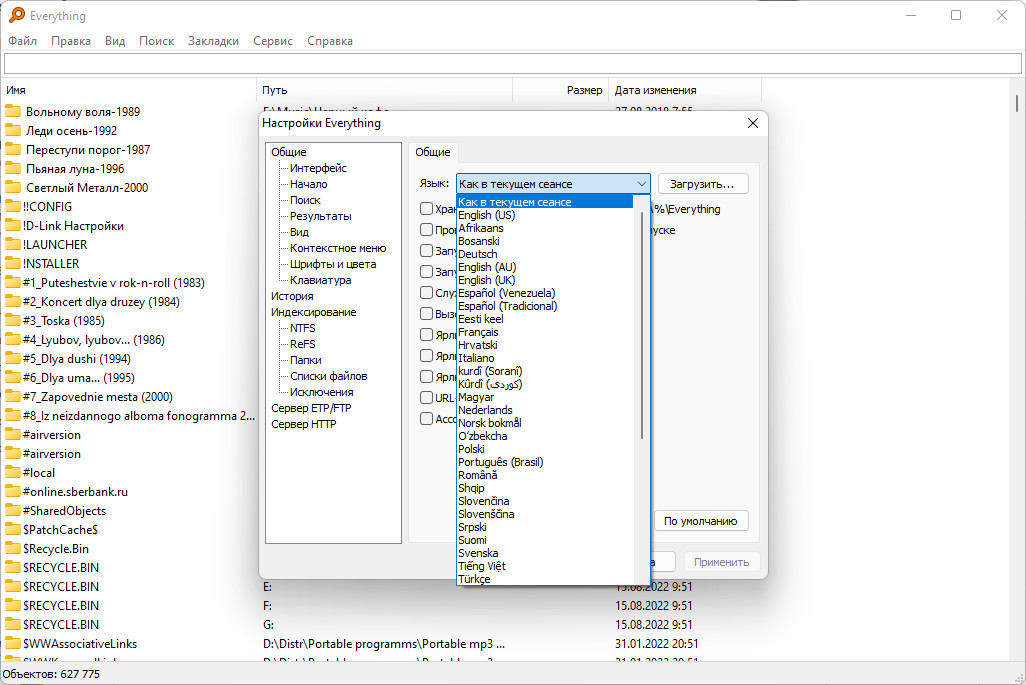1026x685 pixels.
Task: Select the folder icon next to Леди осень-1992
Action: (13, 131)
